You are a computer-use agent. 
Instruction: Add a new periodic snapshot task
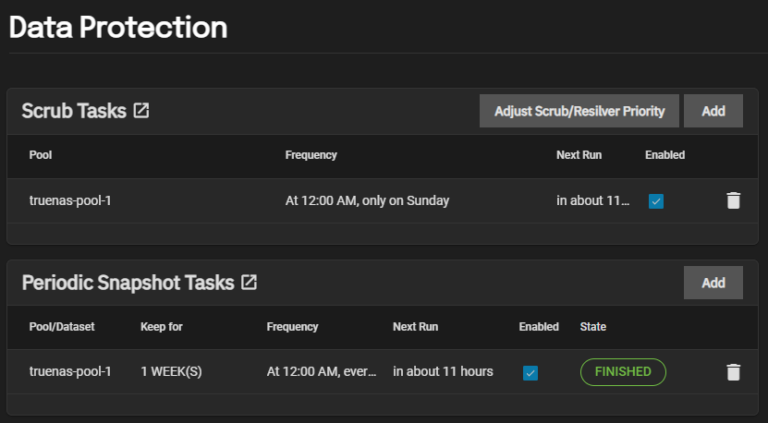point(713,283)
